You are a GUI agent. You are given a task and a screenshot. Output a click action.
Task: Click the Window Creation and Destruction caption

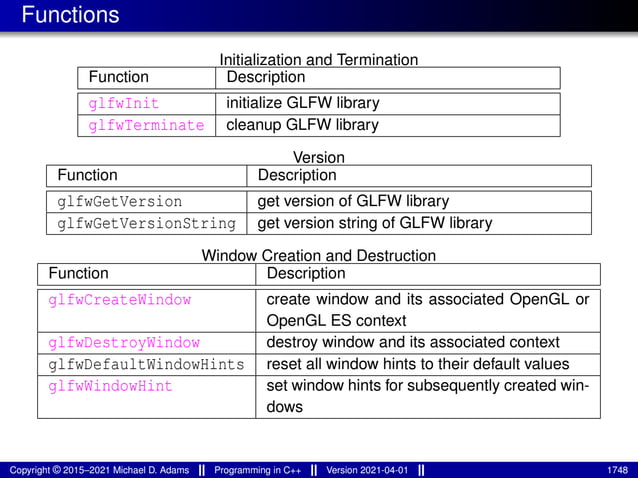point(319,255)
